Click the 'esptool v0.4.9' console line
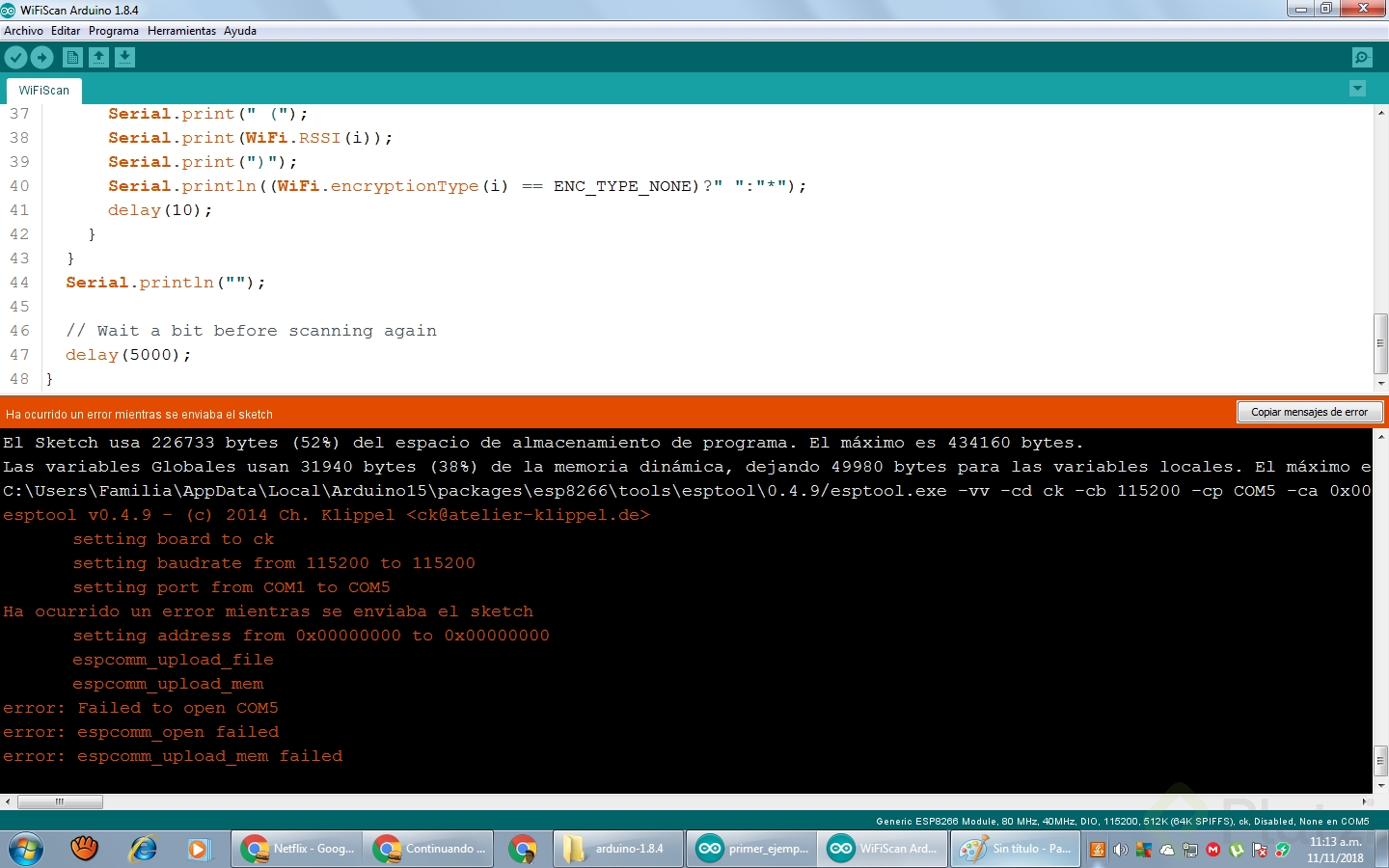 click(x=327, y=515)
